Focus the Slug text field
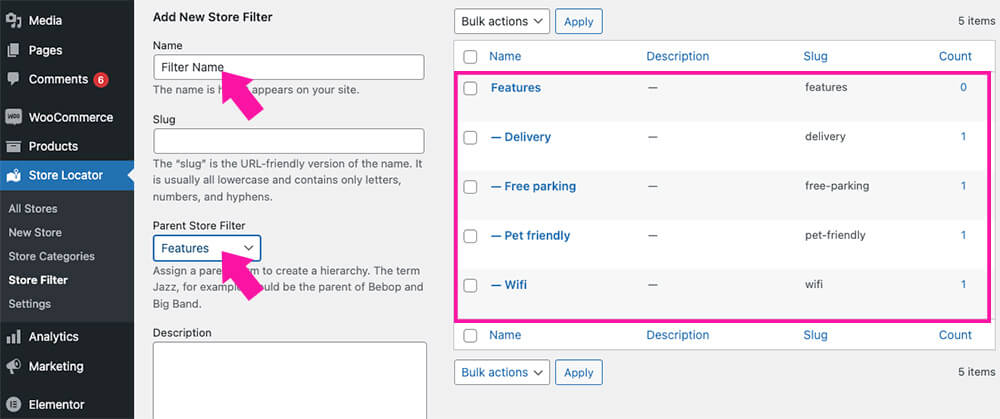Image resolution: width=1000 pixels, height=419 pixels. point(289,141)
